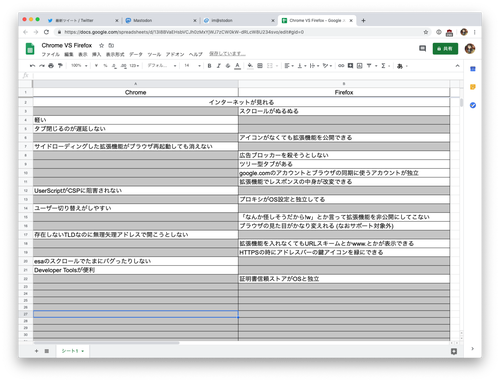
Task: Format as percent
Action: coord(105,66)
